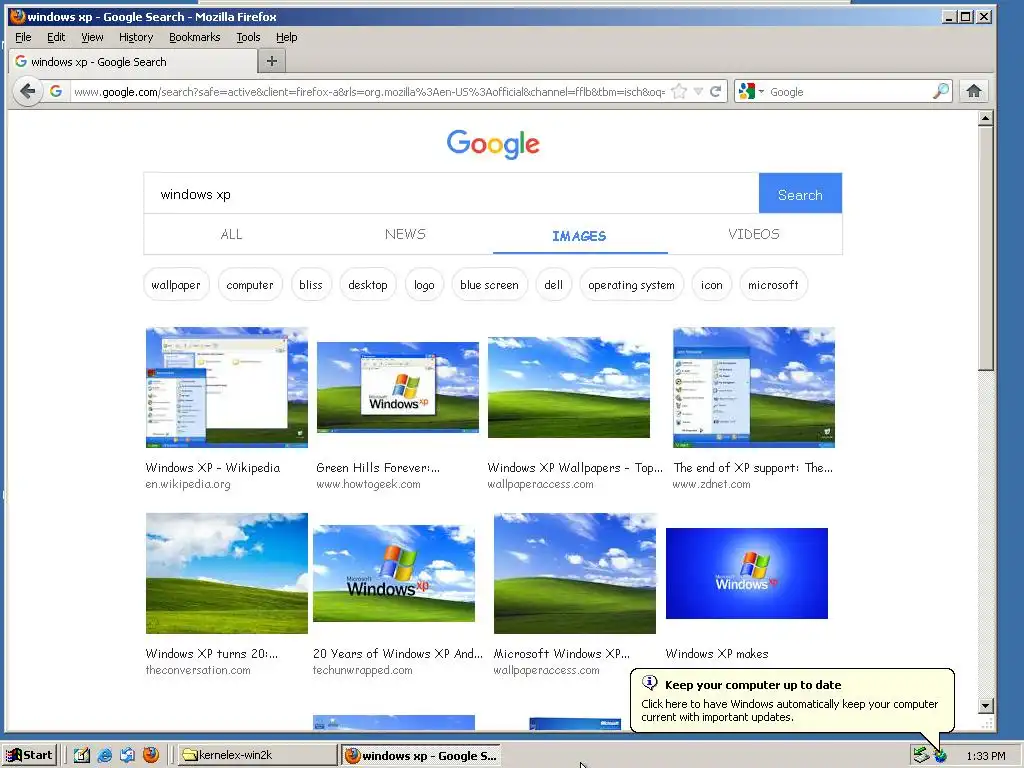Select the IMAGES results tab
1024x768 pixels.
tap(579, 236)
